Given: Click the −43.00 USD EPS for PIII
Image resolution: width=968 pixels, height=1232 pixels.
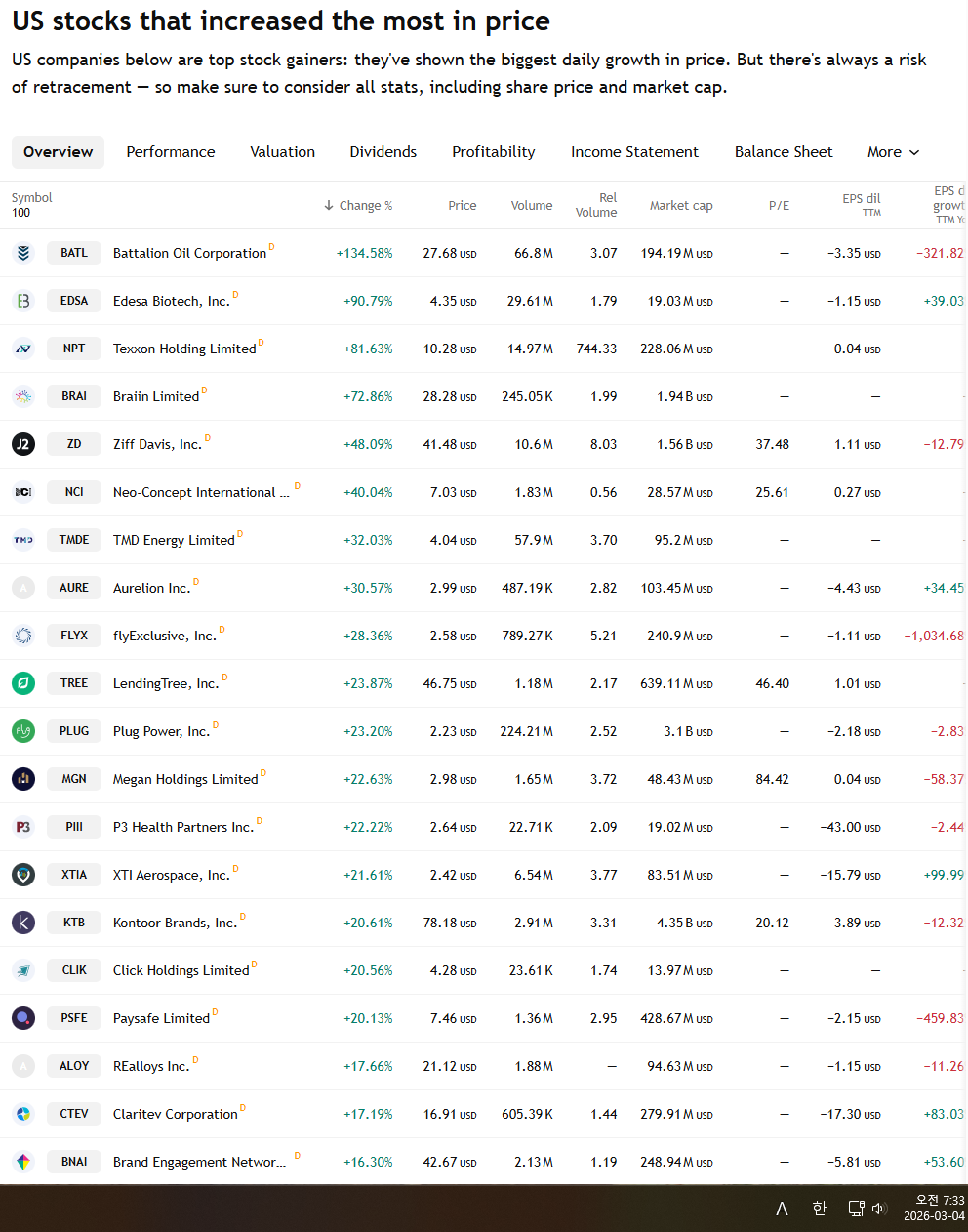Looking at the screenshot, I should coord(850,827).
